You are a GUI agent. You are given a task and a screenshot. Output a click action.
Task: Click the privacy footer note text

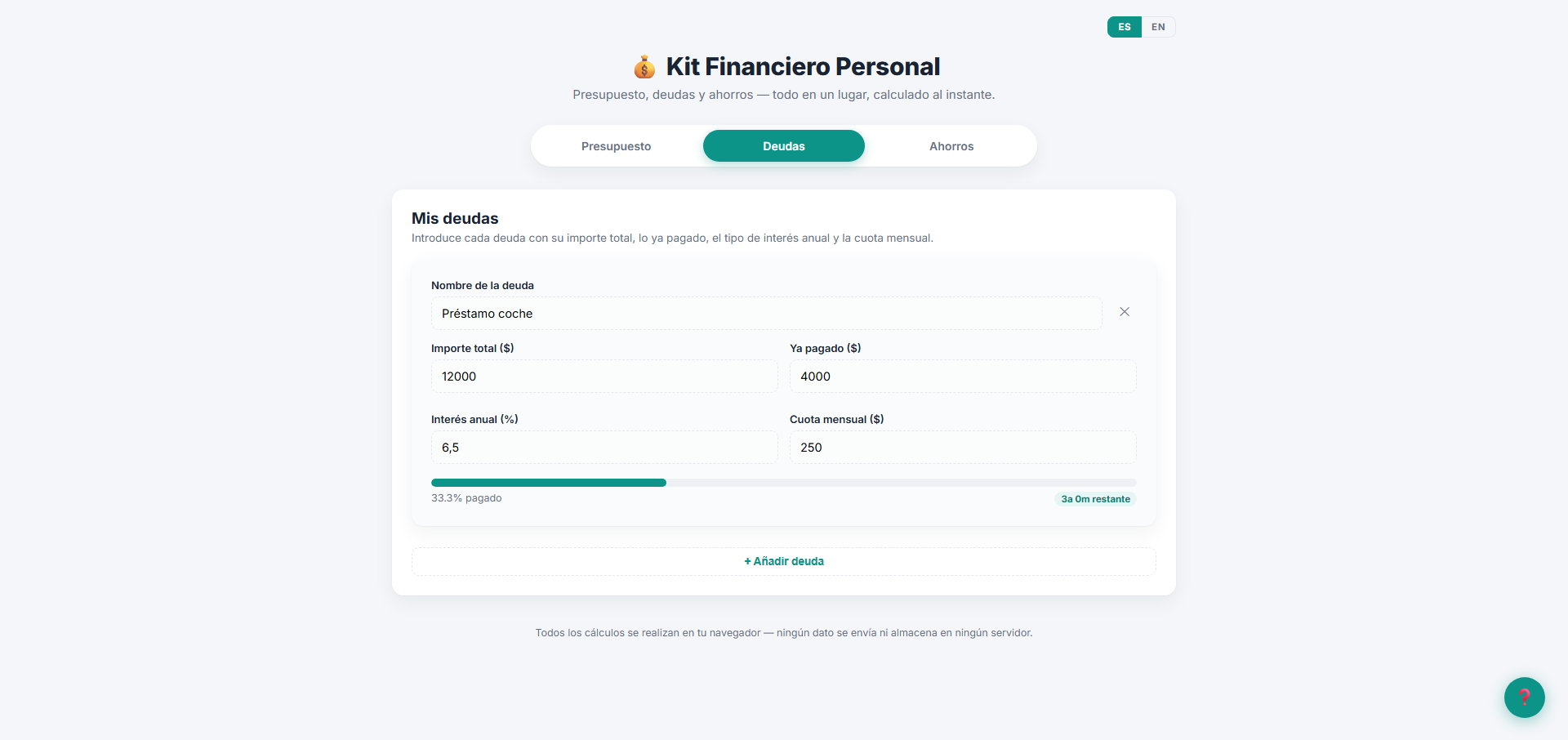pyautogui.click(x=784, y=633)
